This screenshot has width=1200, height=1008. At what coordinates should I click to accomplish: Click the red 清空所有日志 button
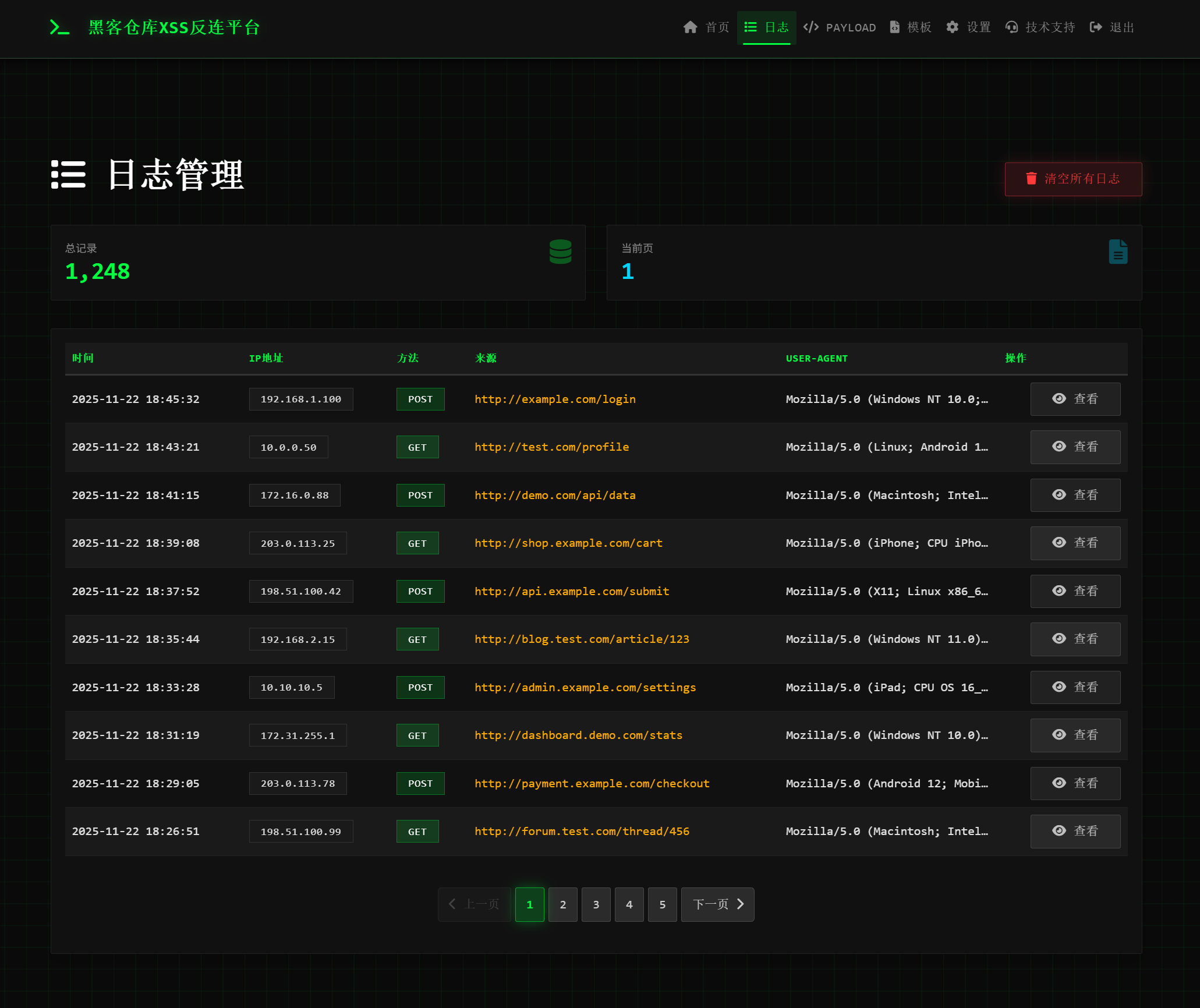(1072, 179)
